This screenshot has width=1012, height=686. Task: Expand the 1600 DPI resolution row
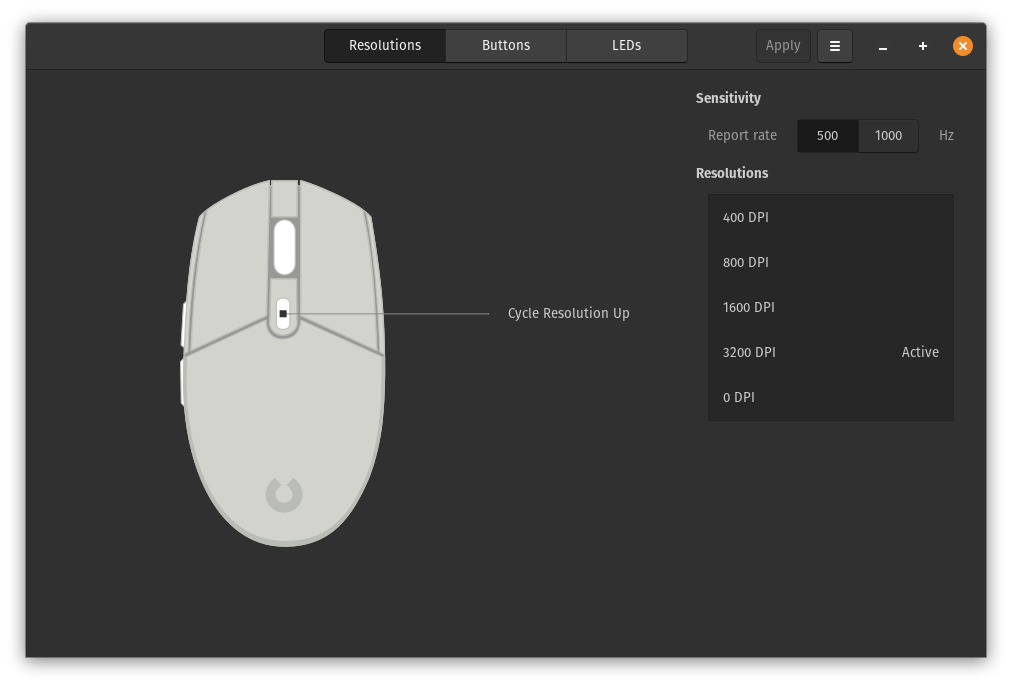click(830, 307)
